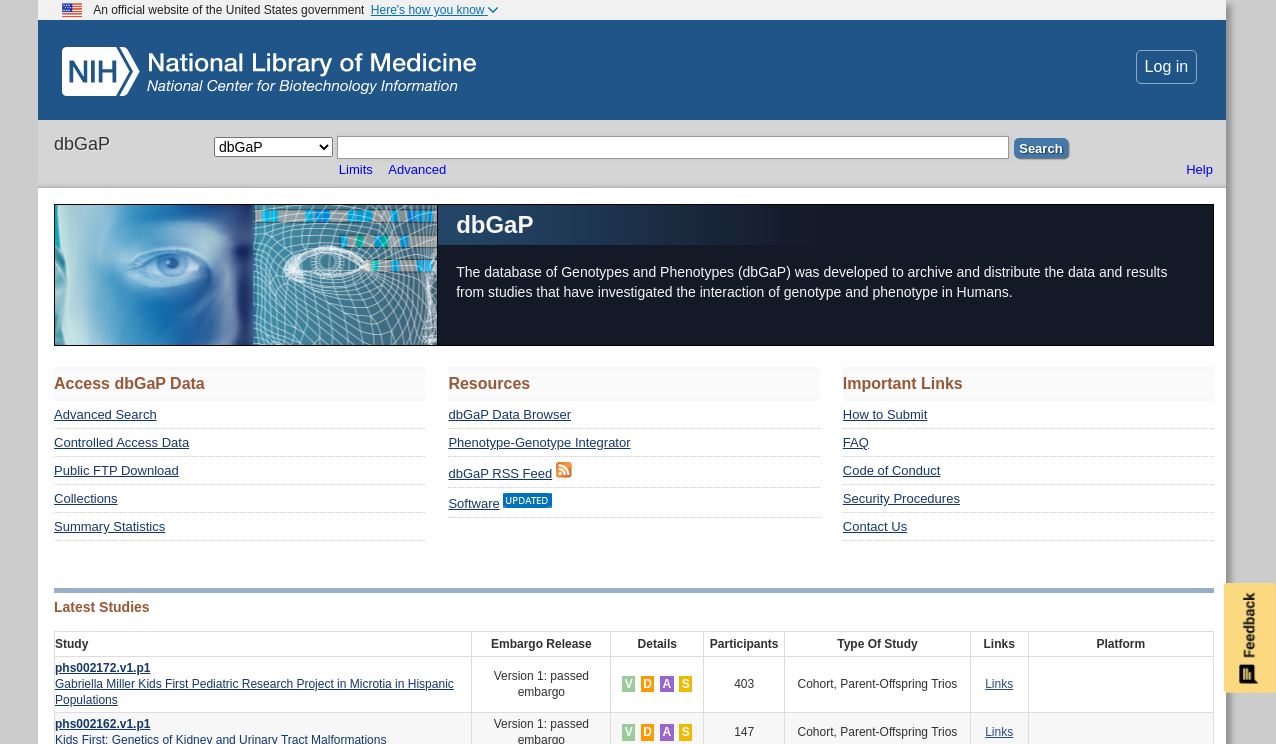The height and width of the screenshot is (744, 1276).
Task: Open the dbGaP Data Browser link
Action: coord(509,415)
